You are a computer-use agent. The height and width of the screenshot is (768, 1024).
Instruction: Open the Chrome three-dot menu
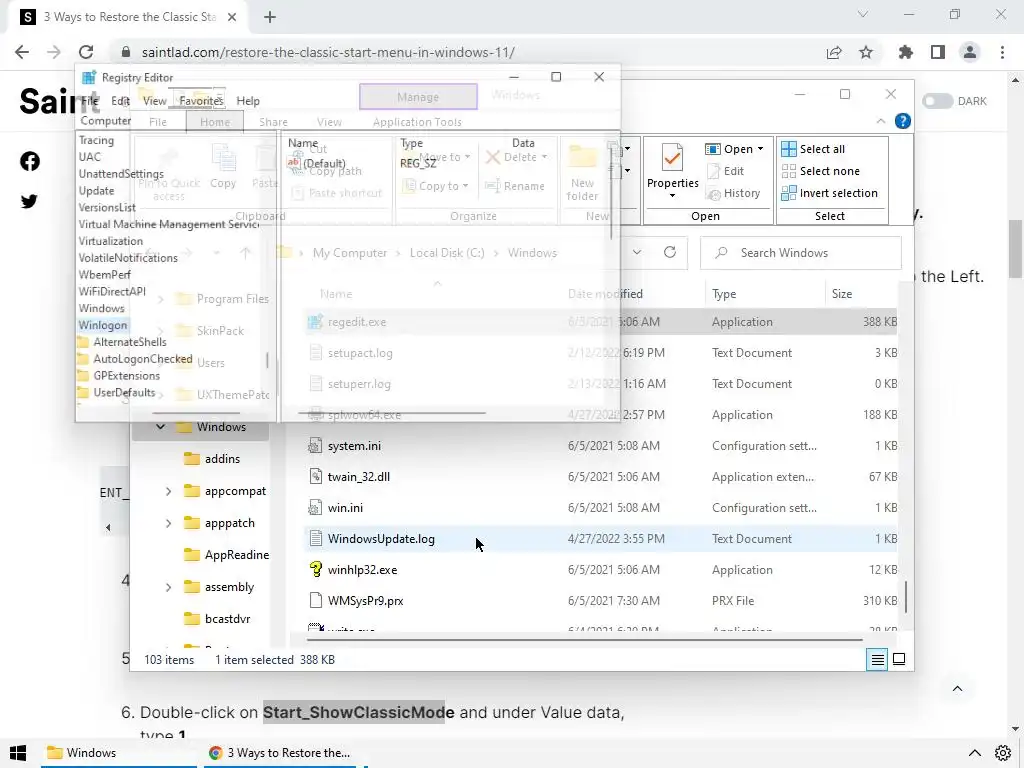1002,52
